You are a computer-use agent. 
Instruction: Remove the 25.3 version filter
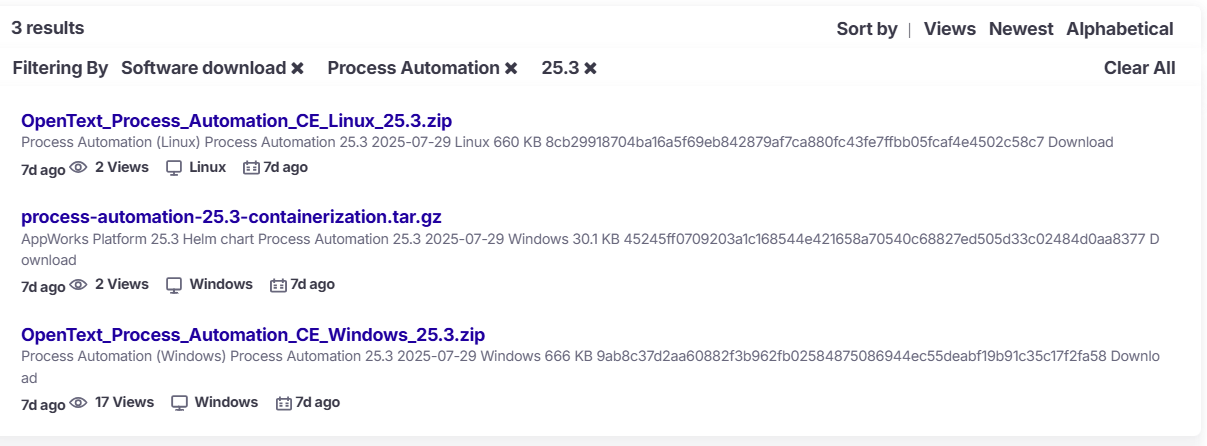tap(591, 68)
